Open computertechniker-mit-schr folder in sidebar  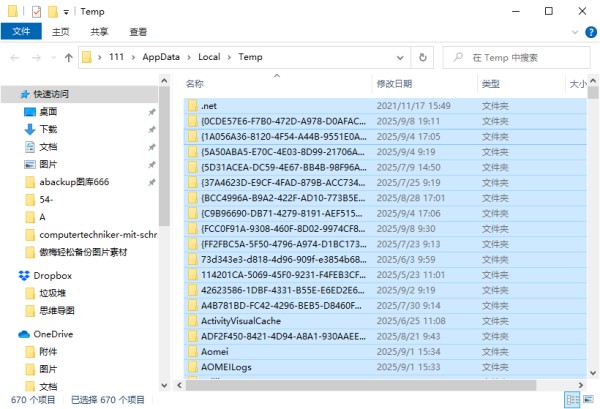click(x=98, y=235)
